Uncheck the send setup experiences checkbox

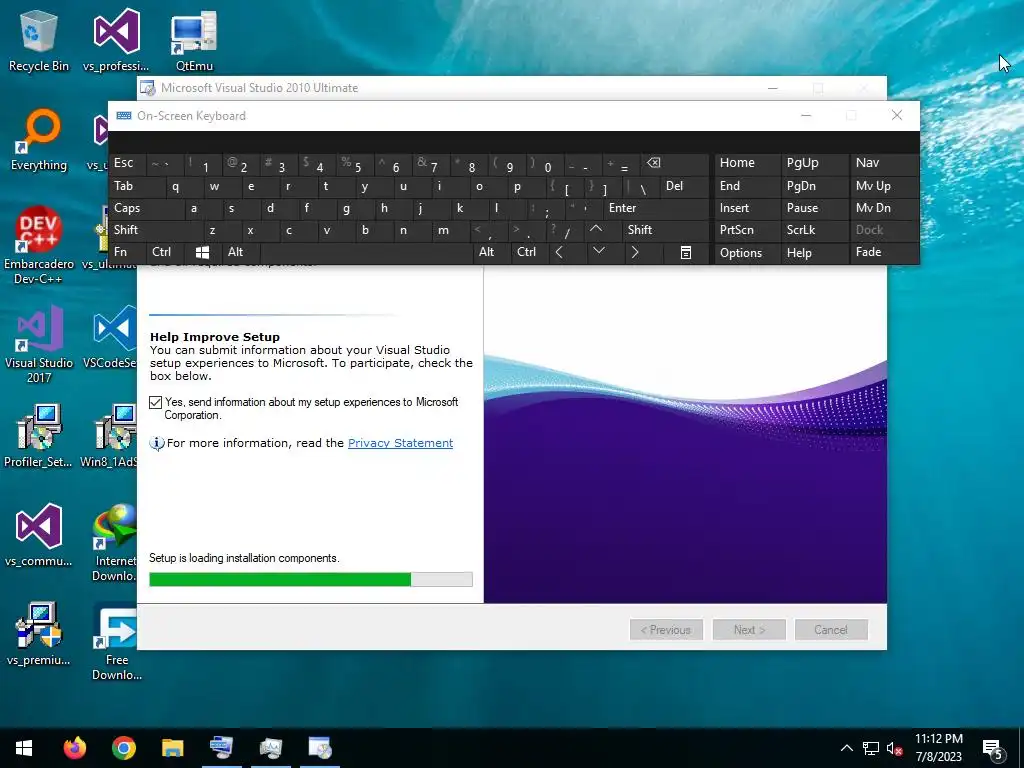(x=155, y=402)
